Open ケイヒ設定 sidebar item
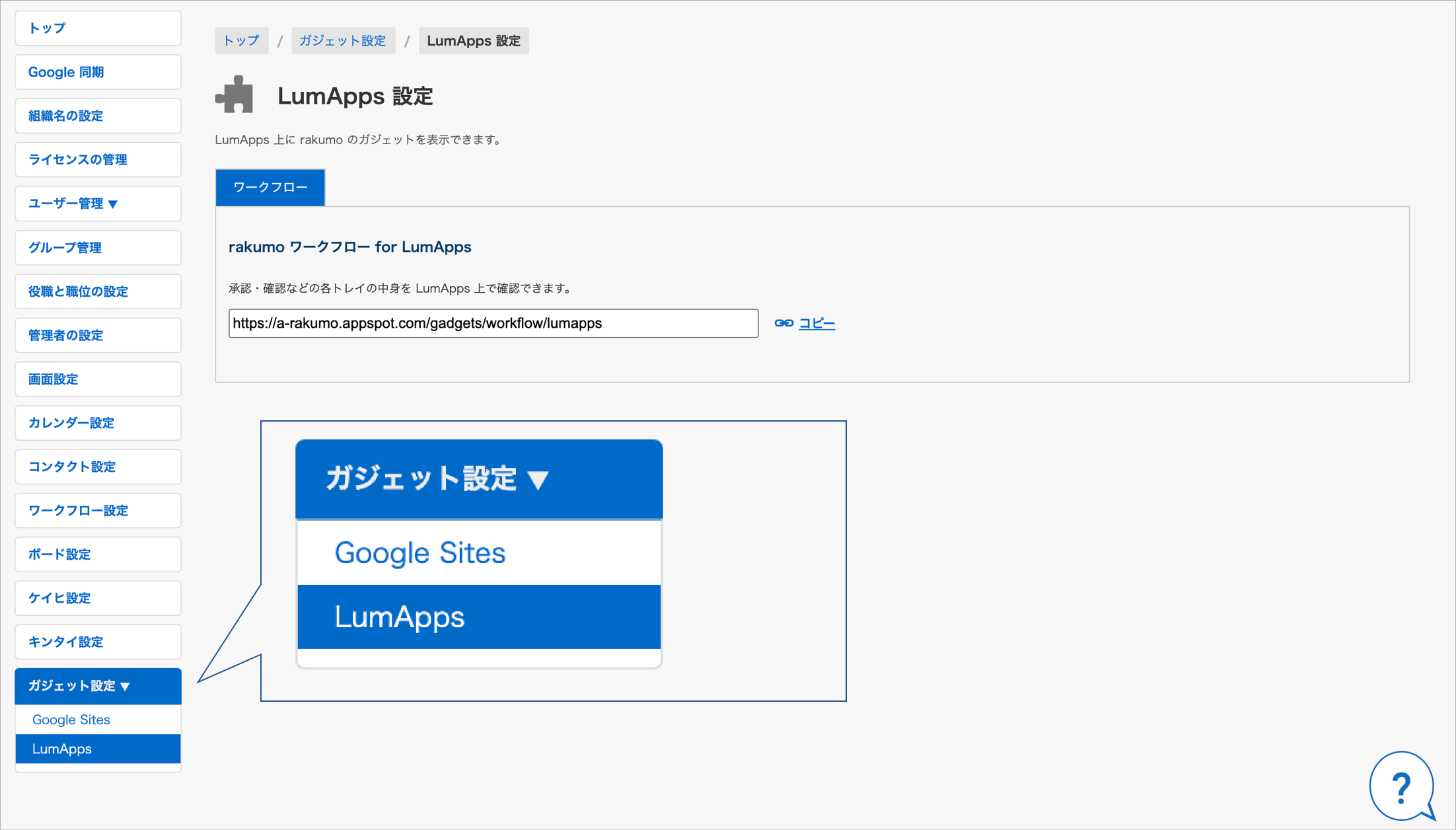 point(98,598)
